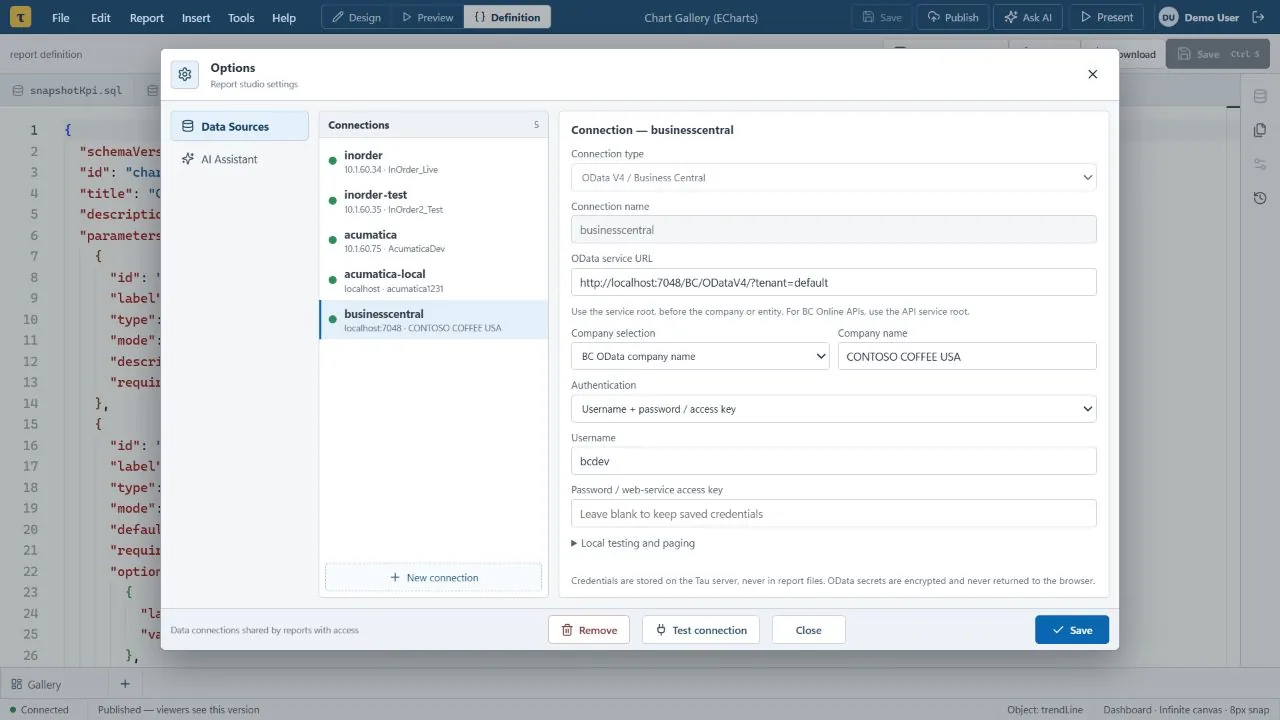1280x720 pixels.
Task: Select the acumatica-local connection
Action: click(433, 281)
